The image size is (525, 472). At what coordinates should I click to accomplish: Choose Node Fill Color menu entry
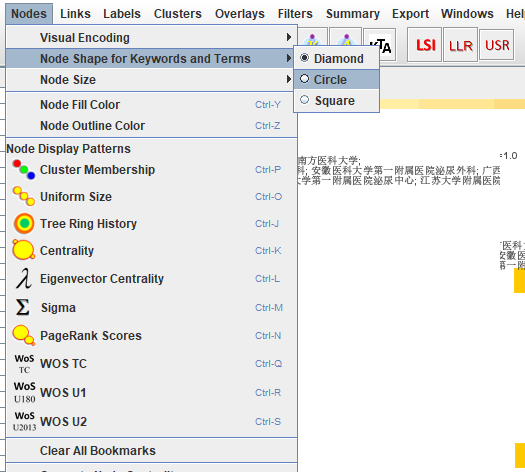coord(151,105)
